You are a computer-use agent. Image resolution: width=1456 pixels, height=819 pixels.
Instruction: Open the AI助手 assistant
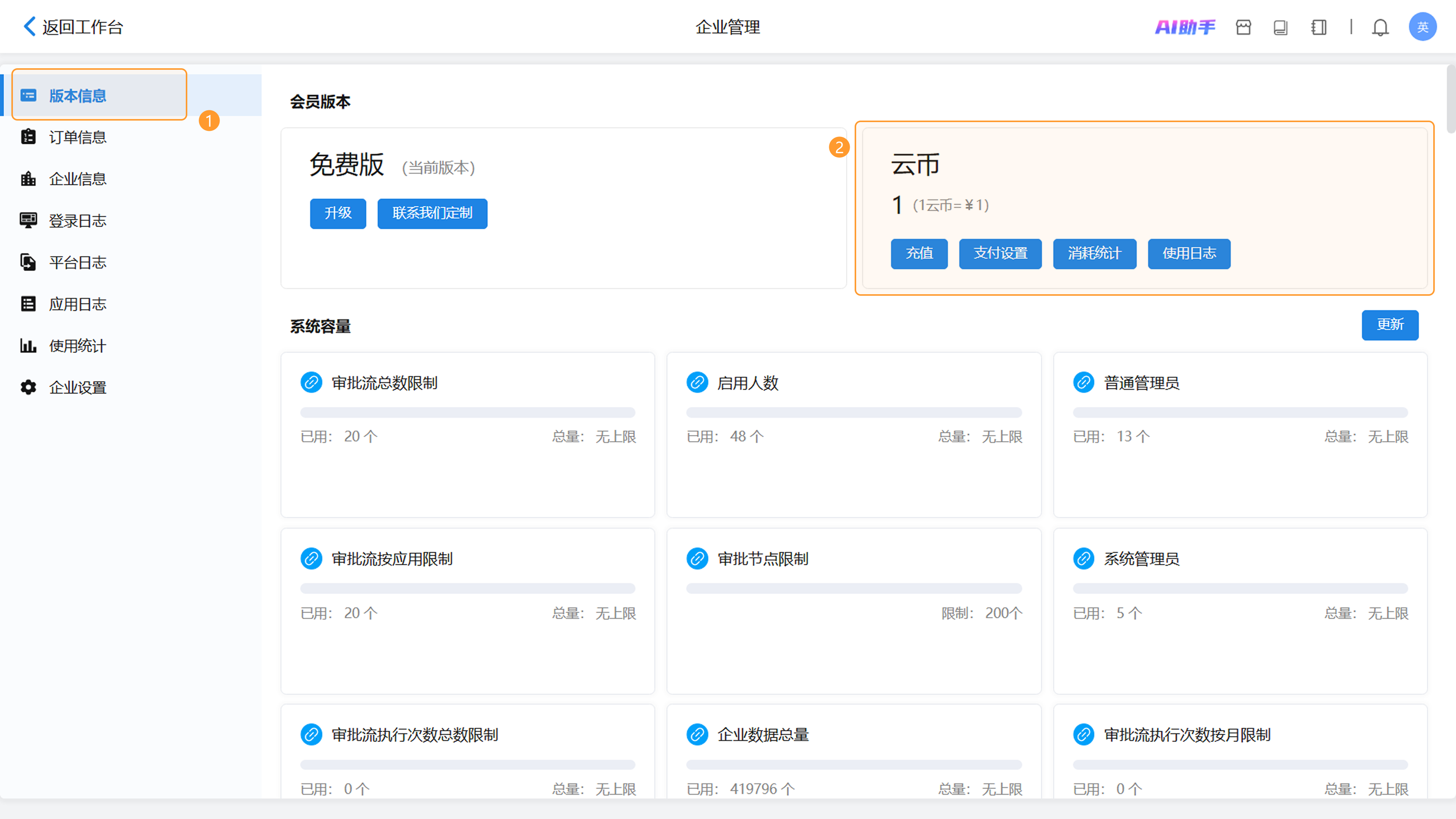tap(1185, 27)
